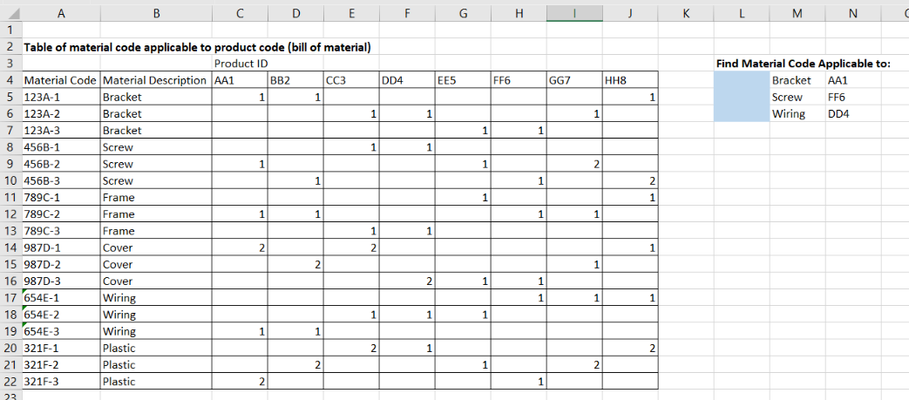909x400 pixels.
Task: Click material code 123A-2
Action: [61, 114]
